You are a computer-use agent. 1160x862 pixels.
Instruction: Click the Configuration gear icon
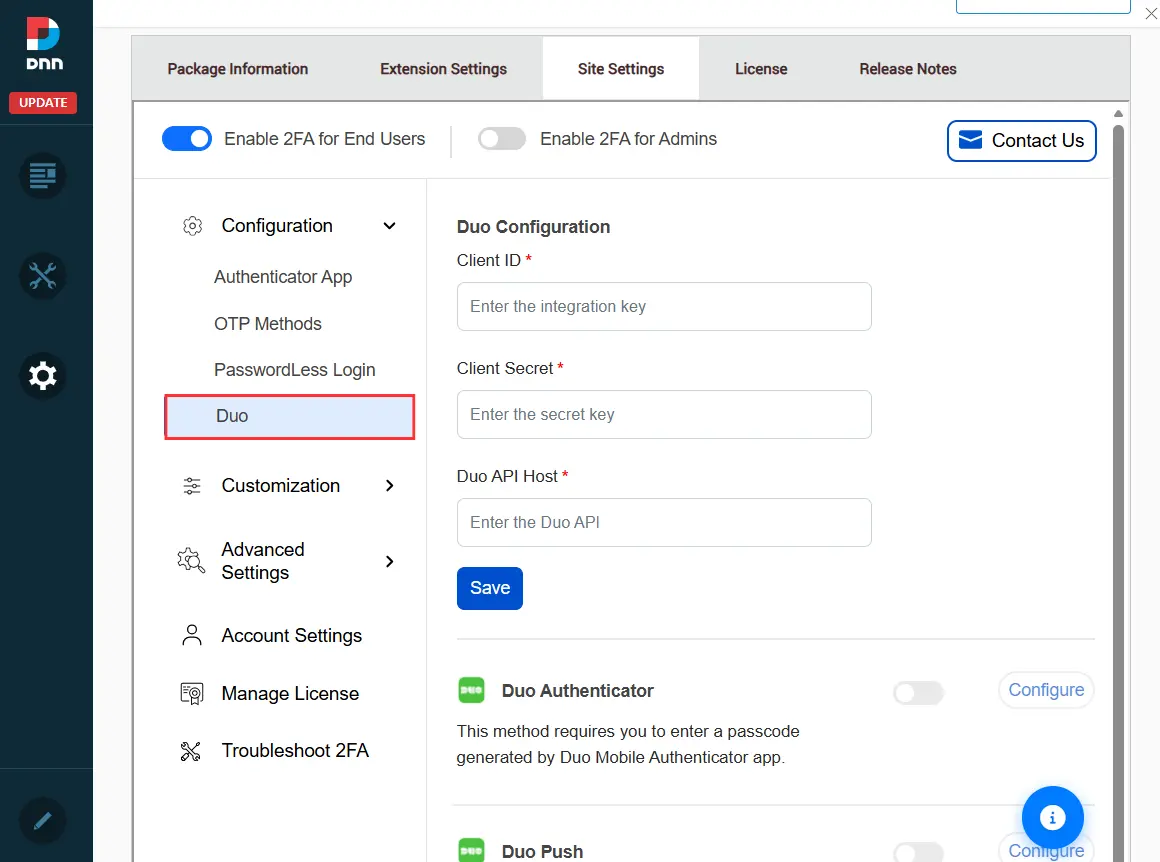[x=192, y=226]
